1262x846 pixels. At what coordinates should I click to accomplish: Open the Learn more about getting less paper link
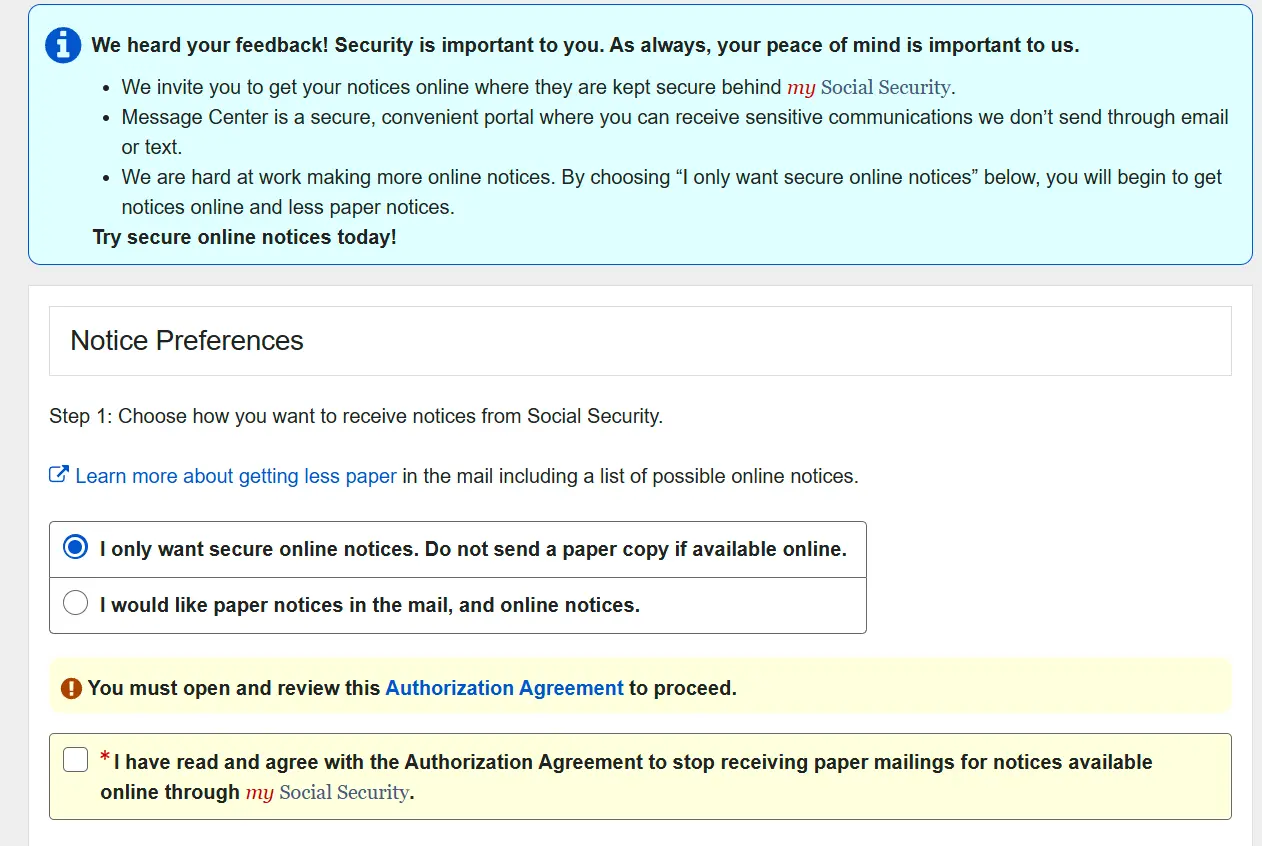click(236, 476)
